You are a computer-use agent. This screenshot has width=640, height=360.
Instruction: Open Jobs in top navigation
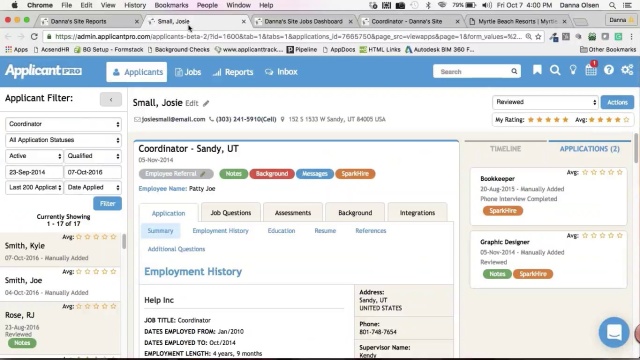click(x=188, y=72)
